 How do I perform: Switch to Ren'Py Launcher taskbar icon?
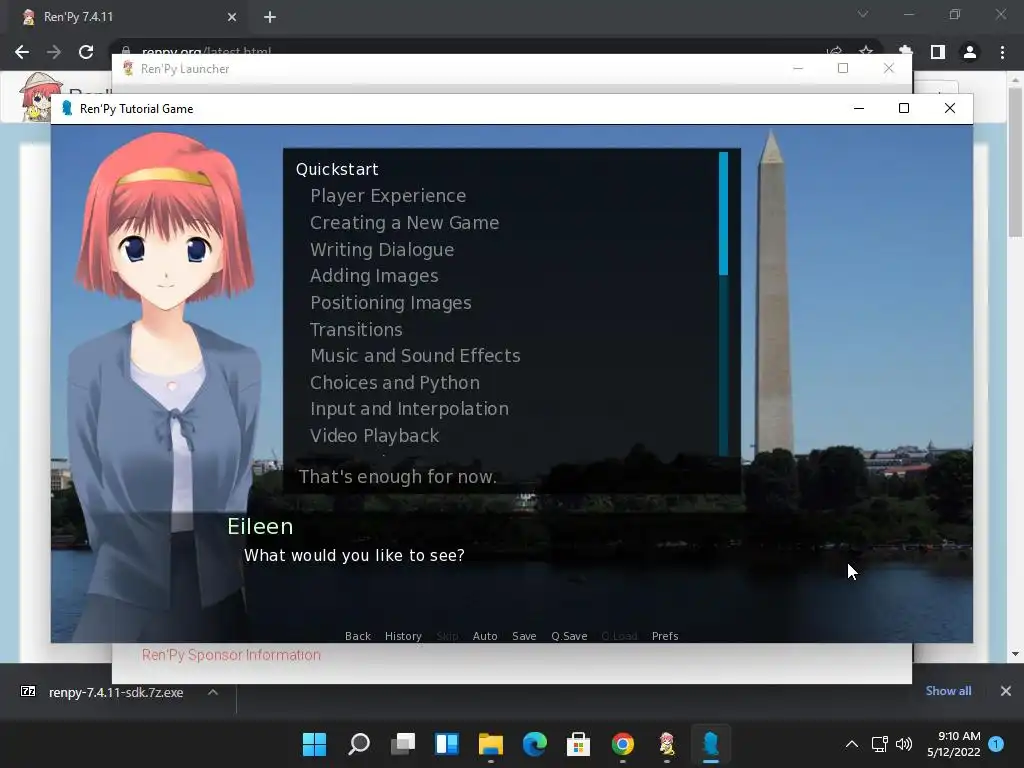tap(667, 744)
